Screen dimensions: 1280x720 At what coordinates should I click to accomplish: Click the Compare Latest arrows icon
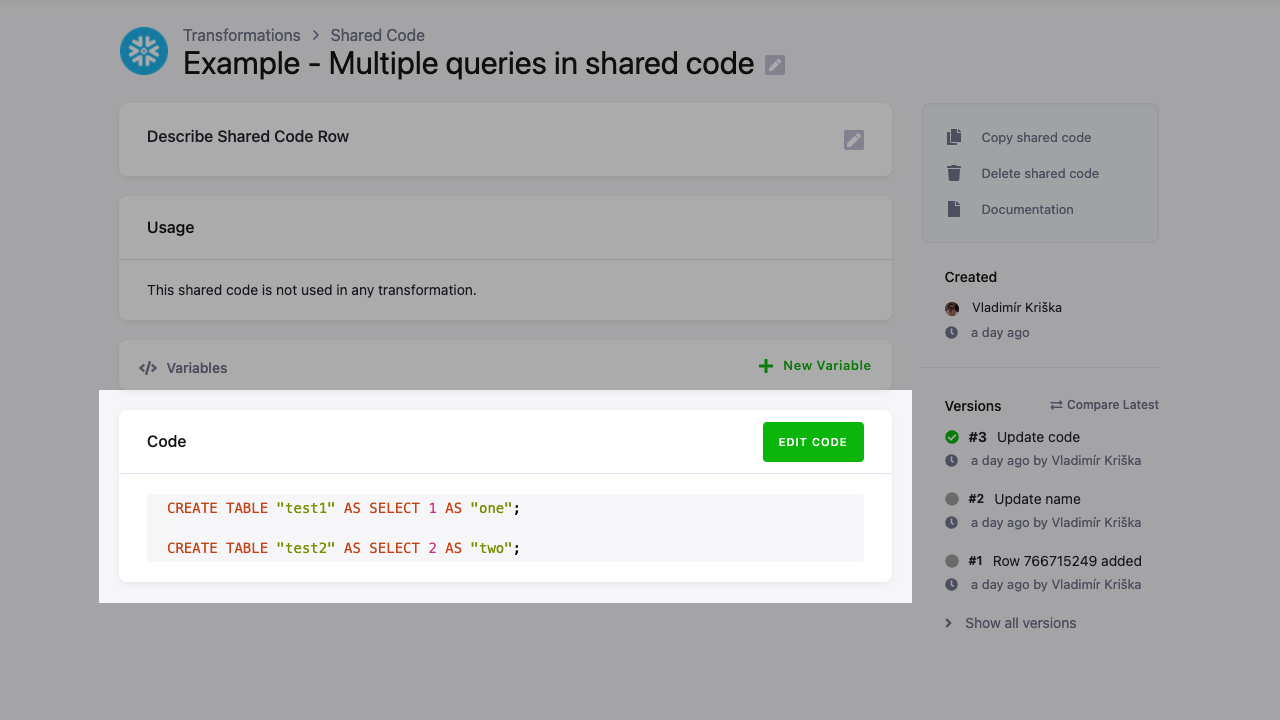[1057, 404]
